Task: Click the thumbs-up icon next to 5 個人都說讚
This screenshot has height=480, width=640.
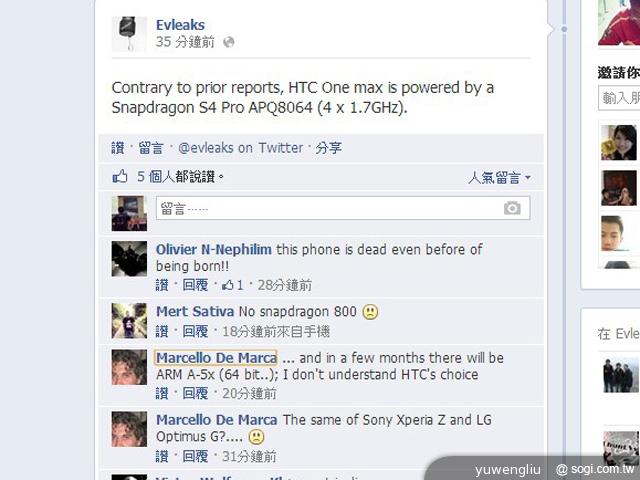Action: pyautogui.click(x=120, y=176)
